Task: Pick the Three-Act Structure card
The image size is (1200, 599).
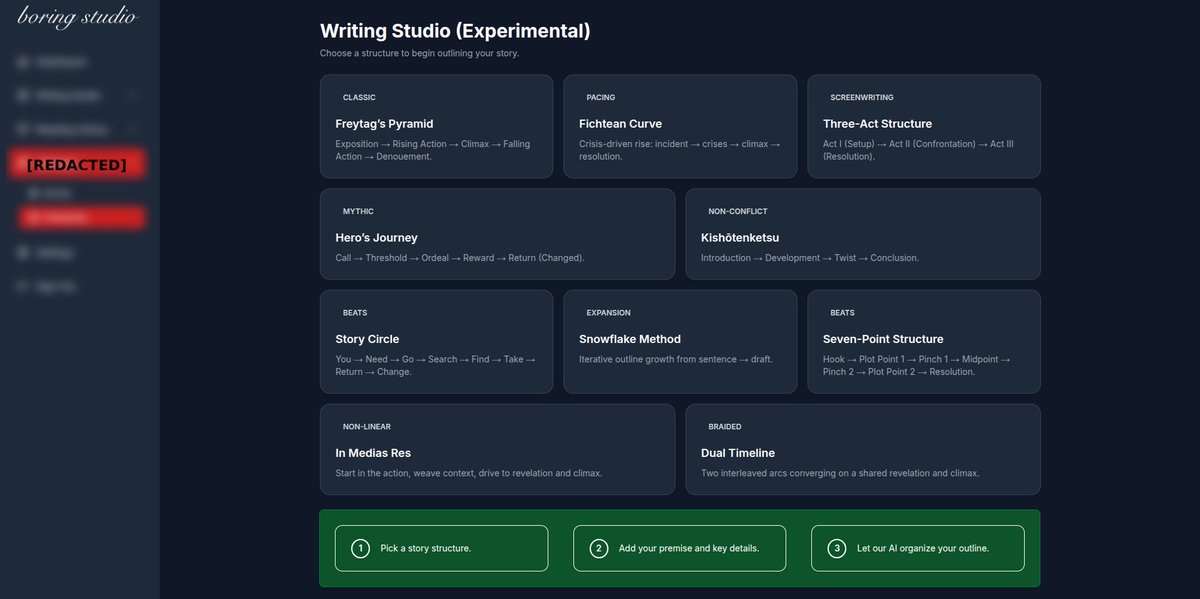Action: pos(924,126)
